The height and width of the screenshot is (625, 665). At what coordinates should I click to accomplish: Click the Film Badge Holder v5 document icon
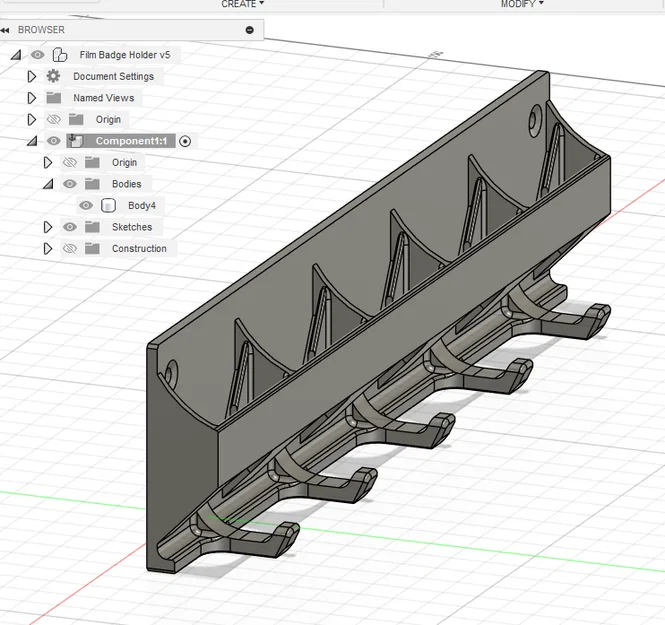click(59, 55)
